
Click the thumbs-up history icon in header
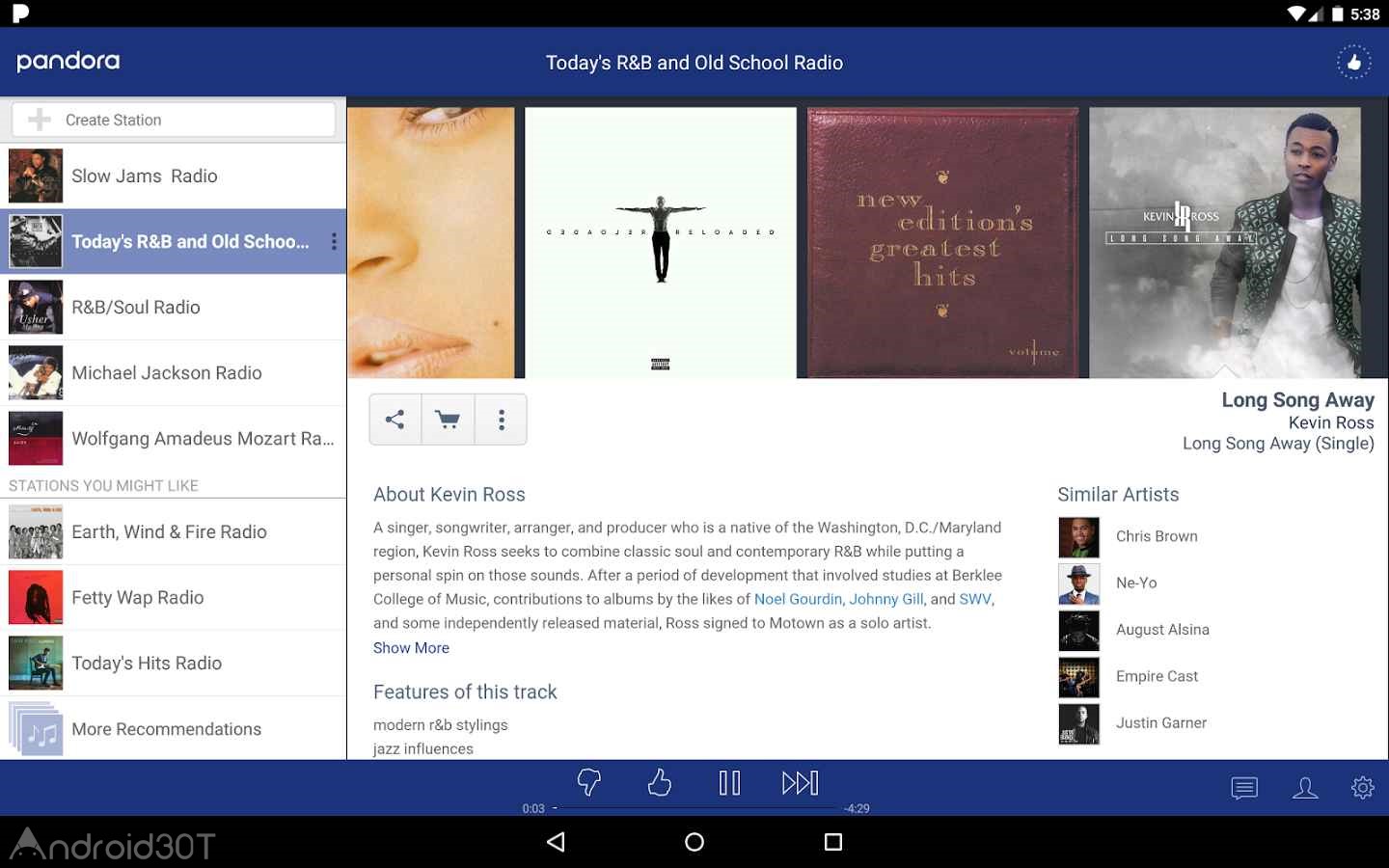point(1353,63)
